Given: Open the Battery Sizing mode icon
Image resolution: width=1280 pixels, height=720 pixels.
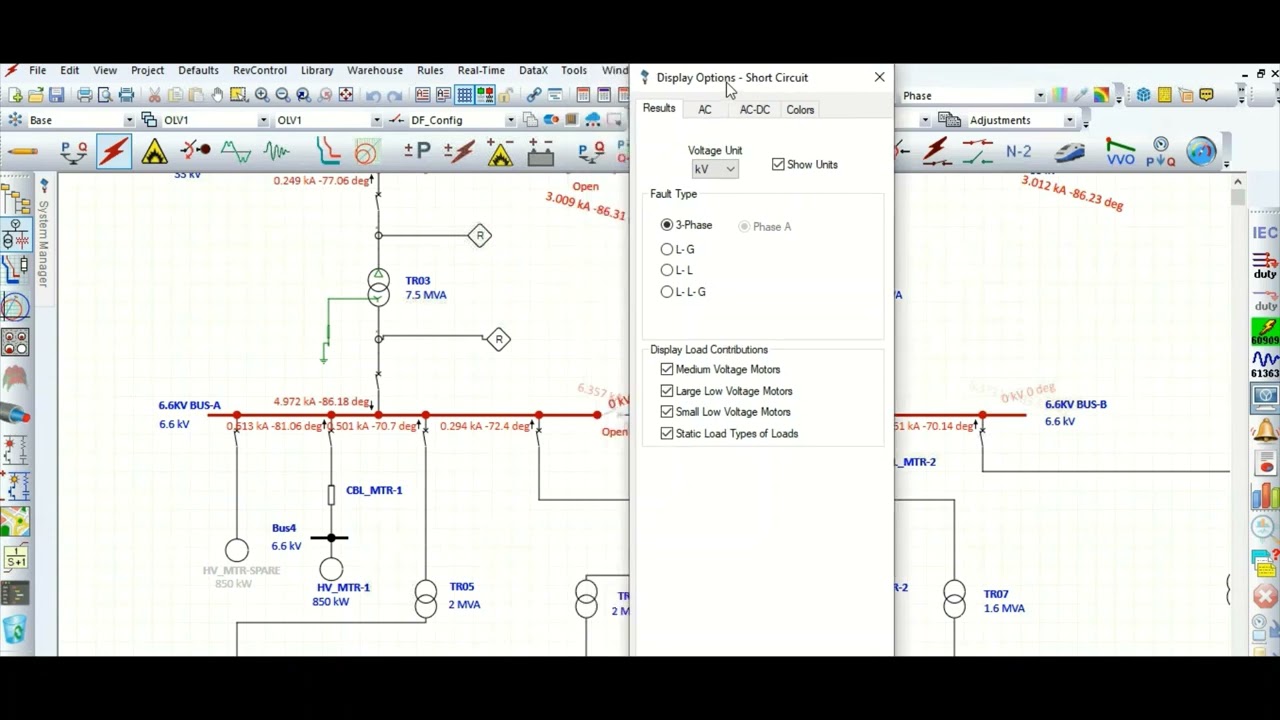Looking at the screenshot, I should (541, 152).
